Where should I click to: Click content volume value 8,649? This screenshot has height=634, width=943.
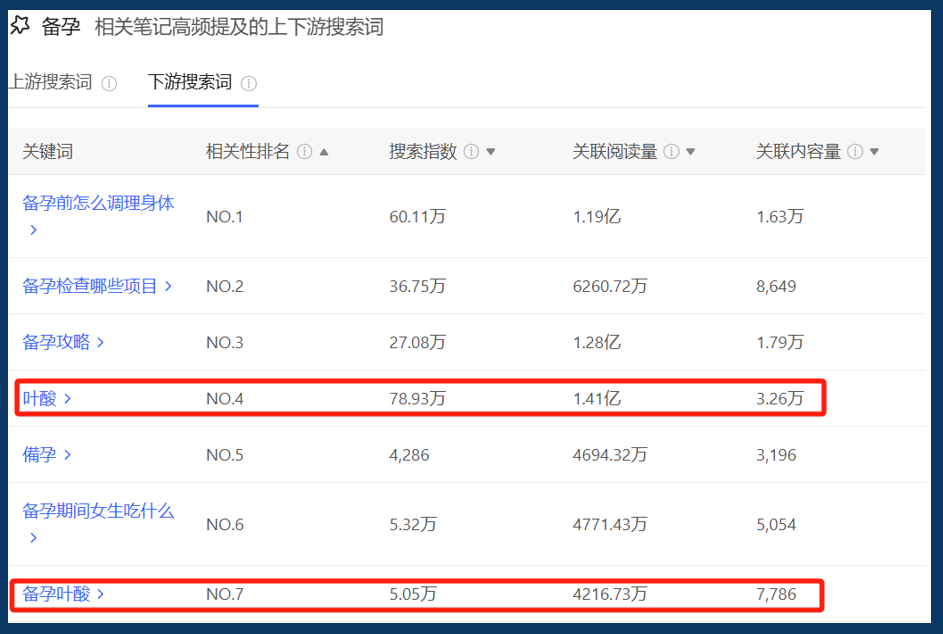pos(776,286)
